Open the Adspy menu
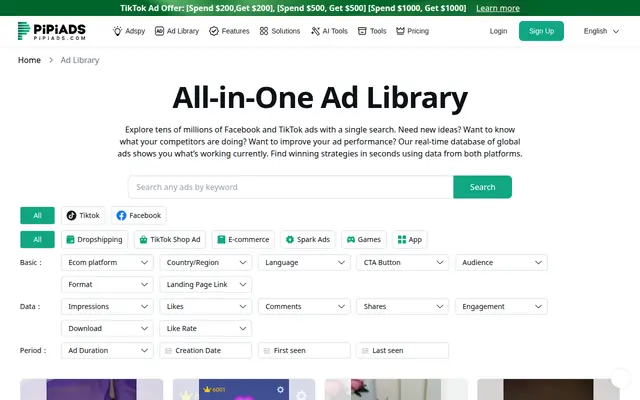This screenshot has width=640, height=400. coord(129,31)
